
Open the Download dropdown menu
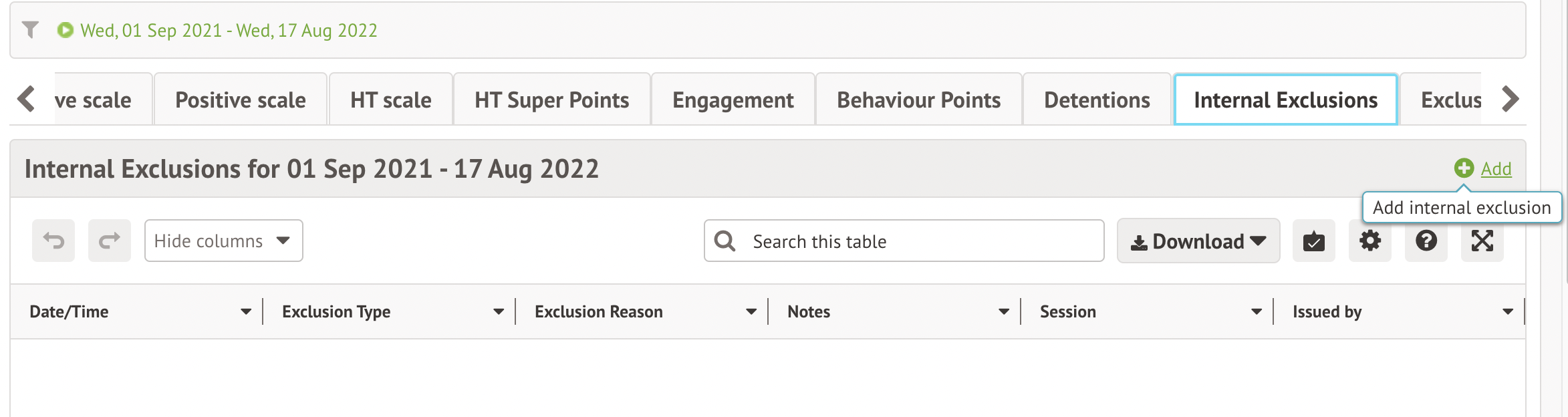pos(1198,241)
